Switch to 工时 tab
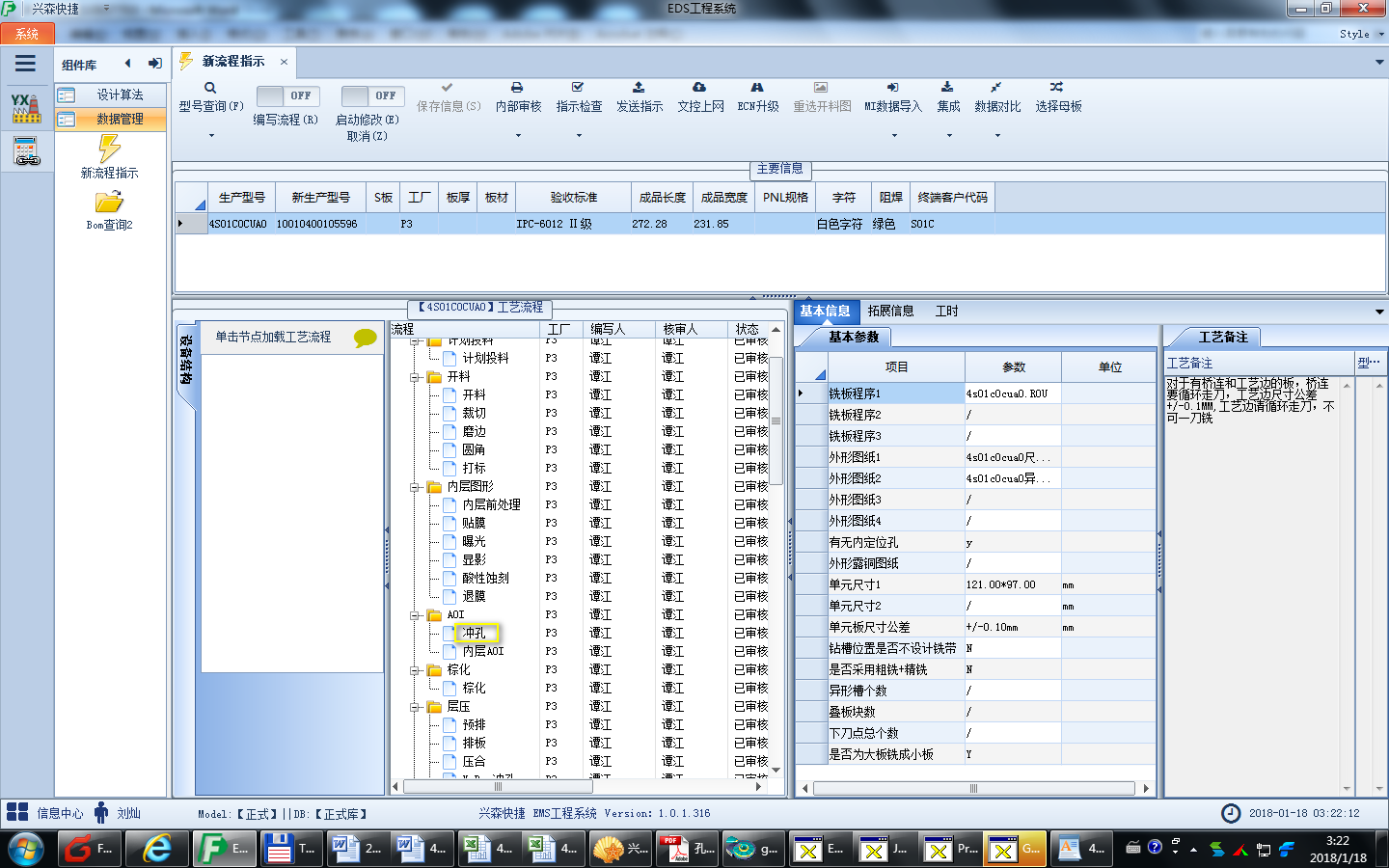The height and width of the screenshot is (868, 1389). [946, 311]
